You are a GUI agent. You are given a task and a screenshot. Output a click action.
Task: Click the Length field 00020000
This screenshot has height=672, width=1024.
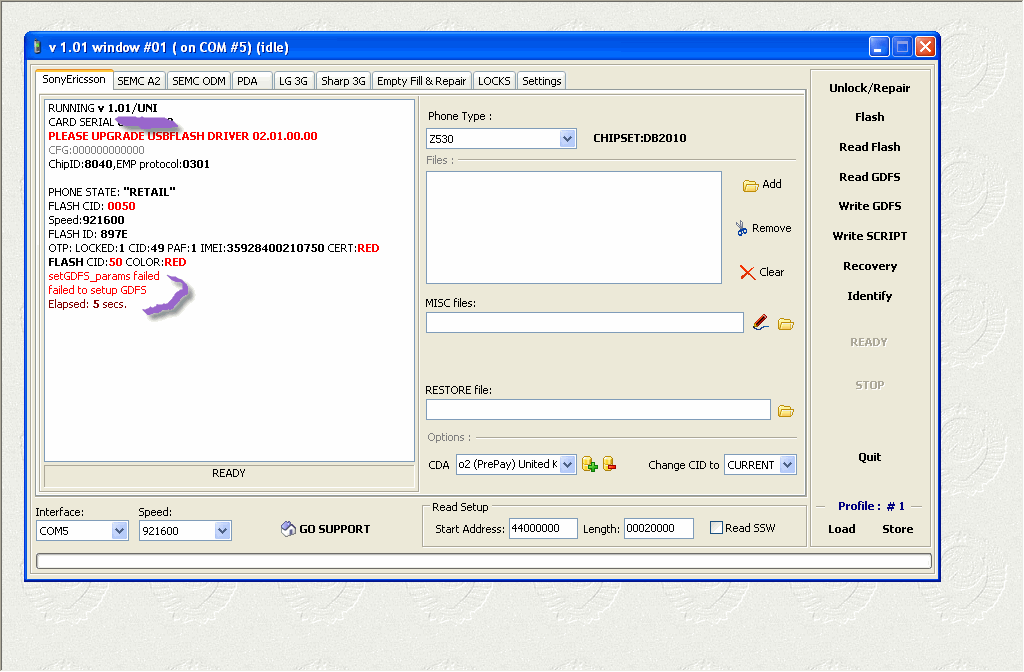coord(658,528)
